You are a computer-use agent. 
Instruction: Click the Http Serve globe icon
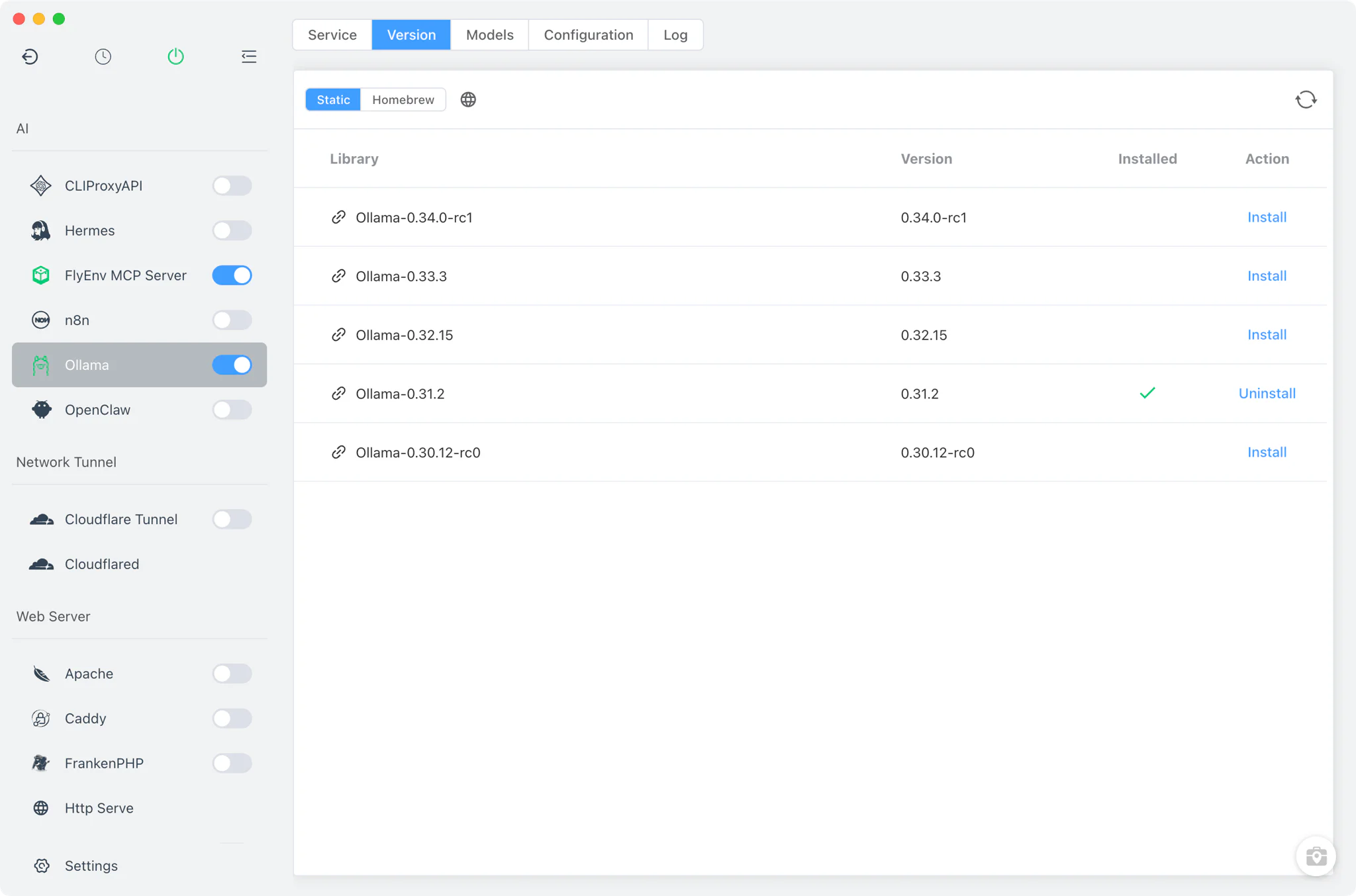tap(41, 808)
